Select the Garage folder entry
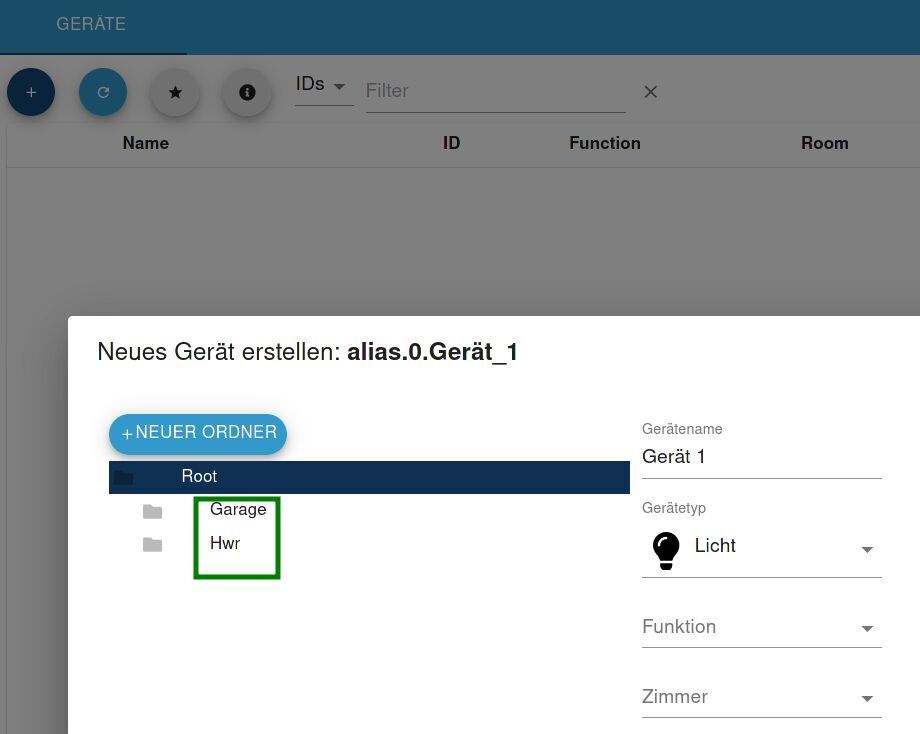This screenshot has width=920, height=734. coord(238,509)
